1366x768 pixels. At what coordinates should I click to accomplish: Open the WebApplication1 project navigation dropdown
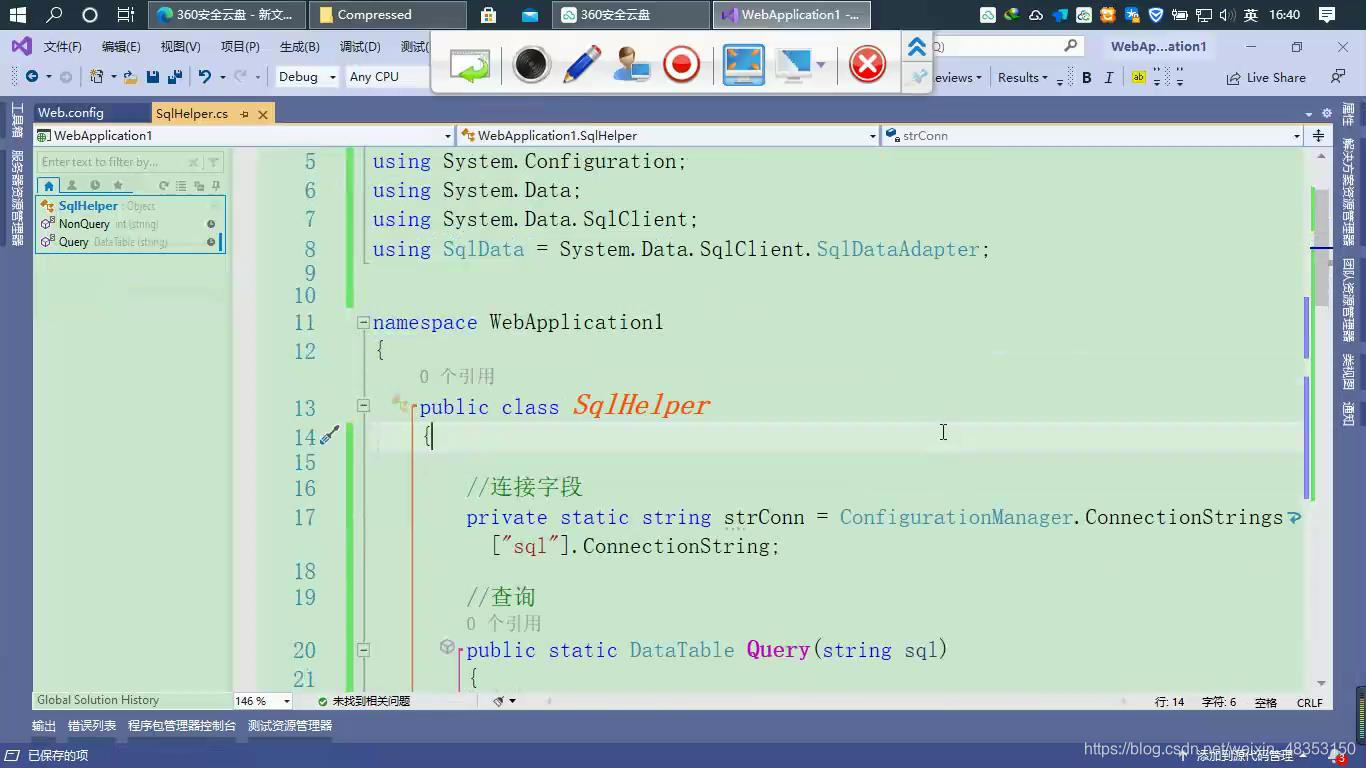click(x=244, y=135)
